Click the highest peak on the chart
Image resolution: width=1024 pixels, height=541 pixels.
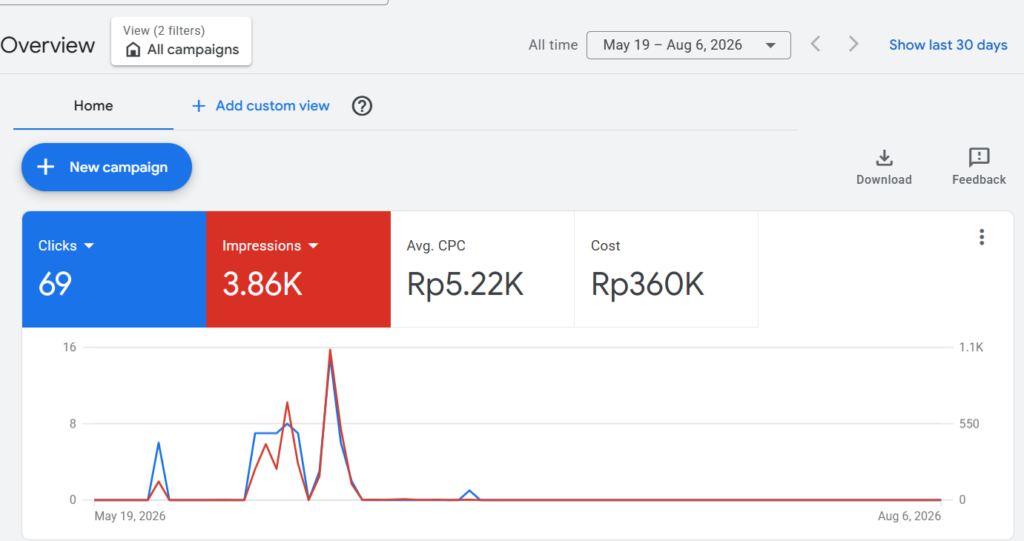pyautogui.click(x=330, y=350)
